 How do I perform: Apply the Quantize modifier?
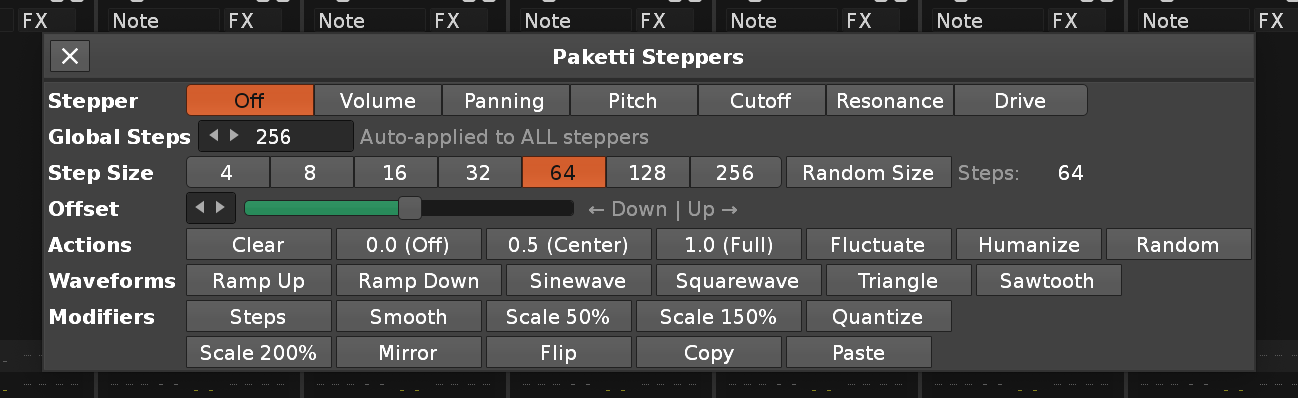[x=878, y=317]
